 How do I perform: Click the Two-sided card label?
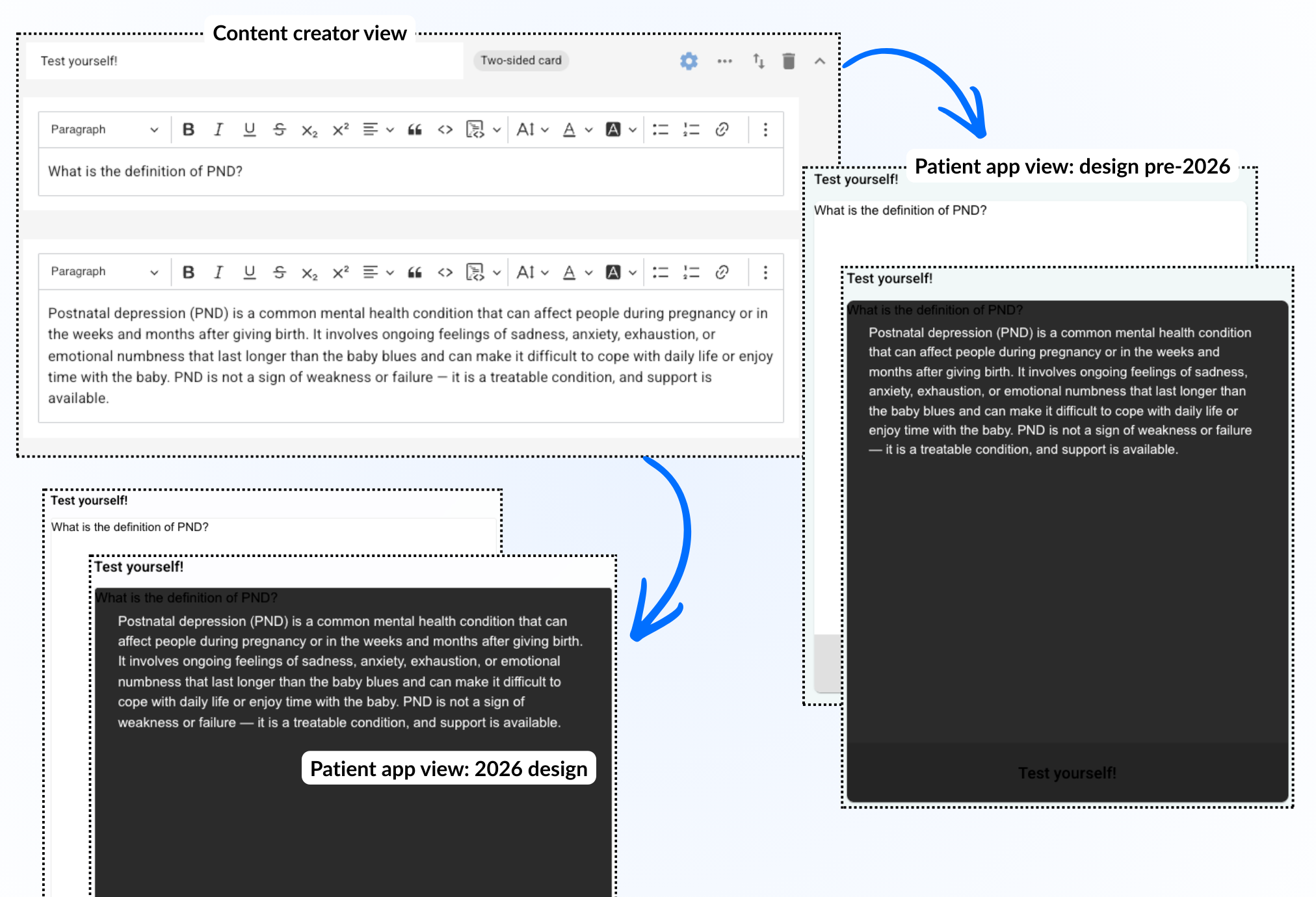coord(521,60)
